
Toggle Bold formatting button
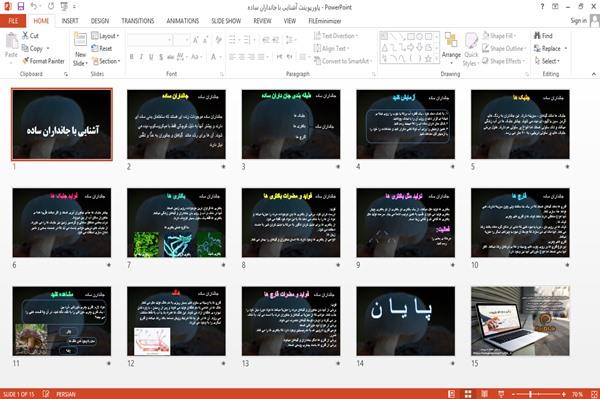(x=132, y=57)
